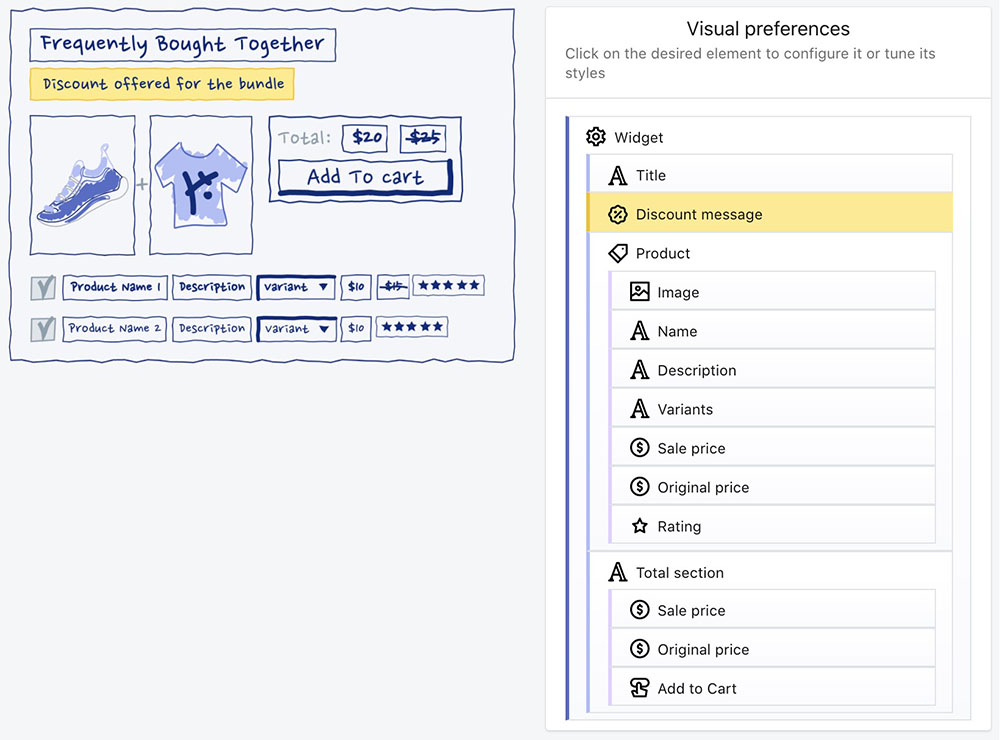Click the Widget gear icon
The image size is (1000, 740).
click(x=596, y=137)
